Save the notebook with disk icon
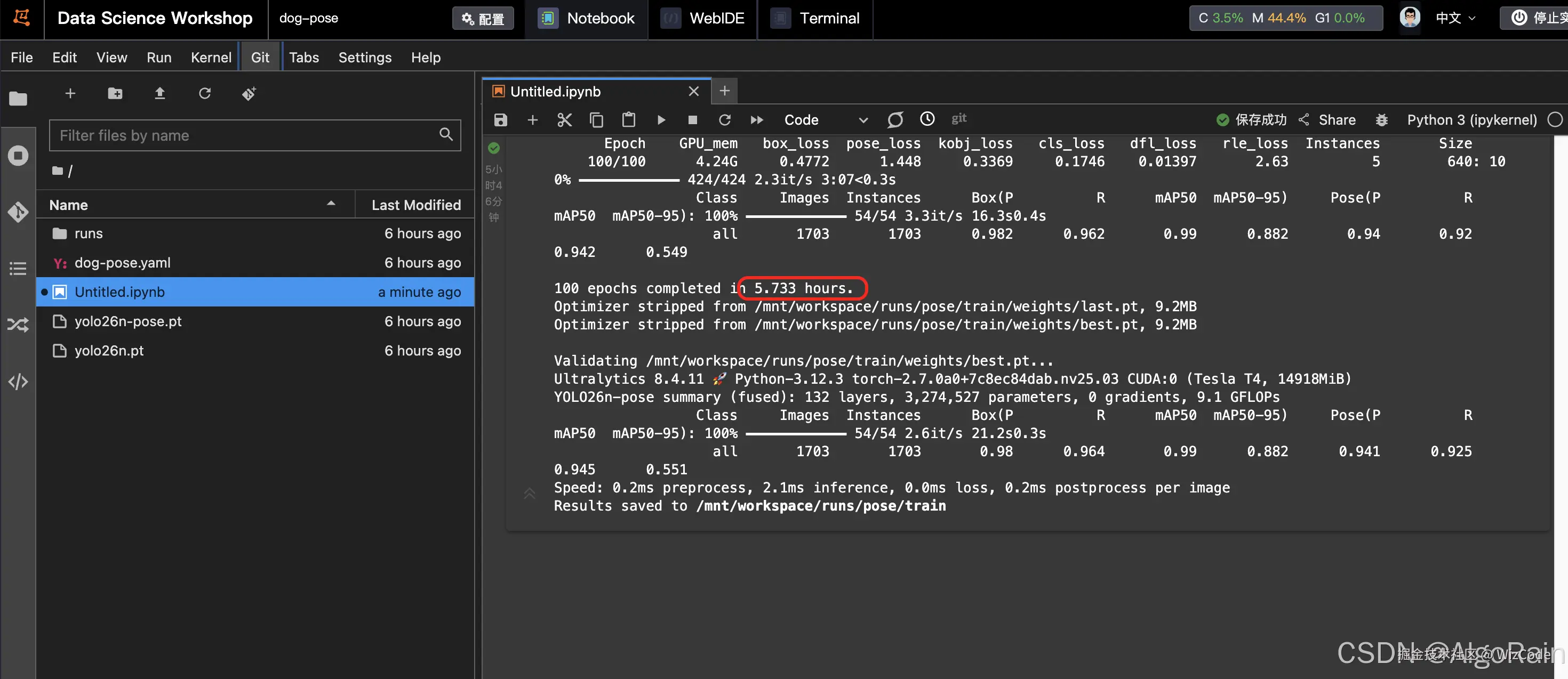 tap(500, 120)
